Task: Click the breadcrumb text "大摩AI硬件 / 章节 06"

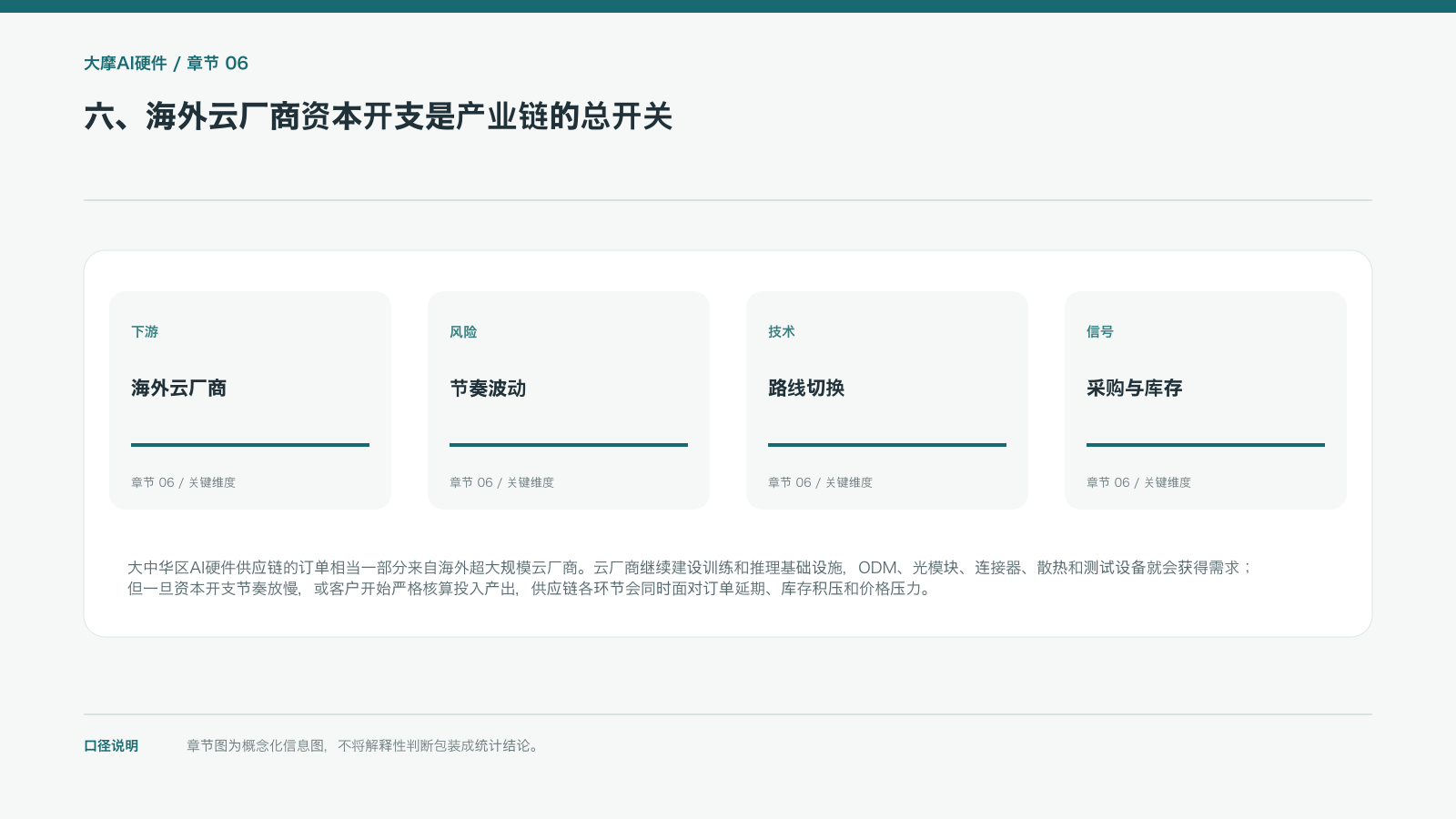Action: pos(166,64)
